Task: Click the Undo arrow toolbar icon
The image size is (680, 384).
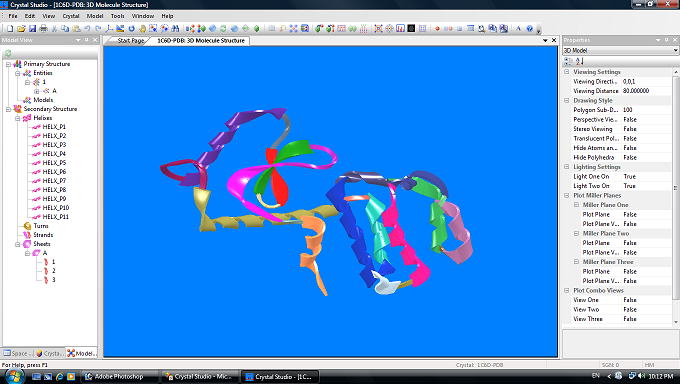Action: click(87, 29)
